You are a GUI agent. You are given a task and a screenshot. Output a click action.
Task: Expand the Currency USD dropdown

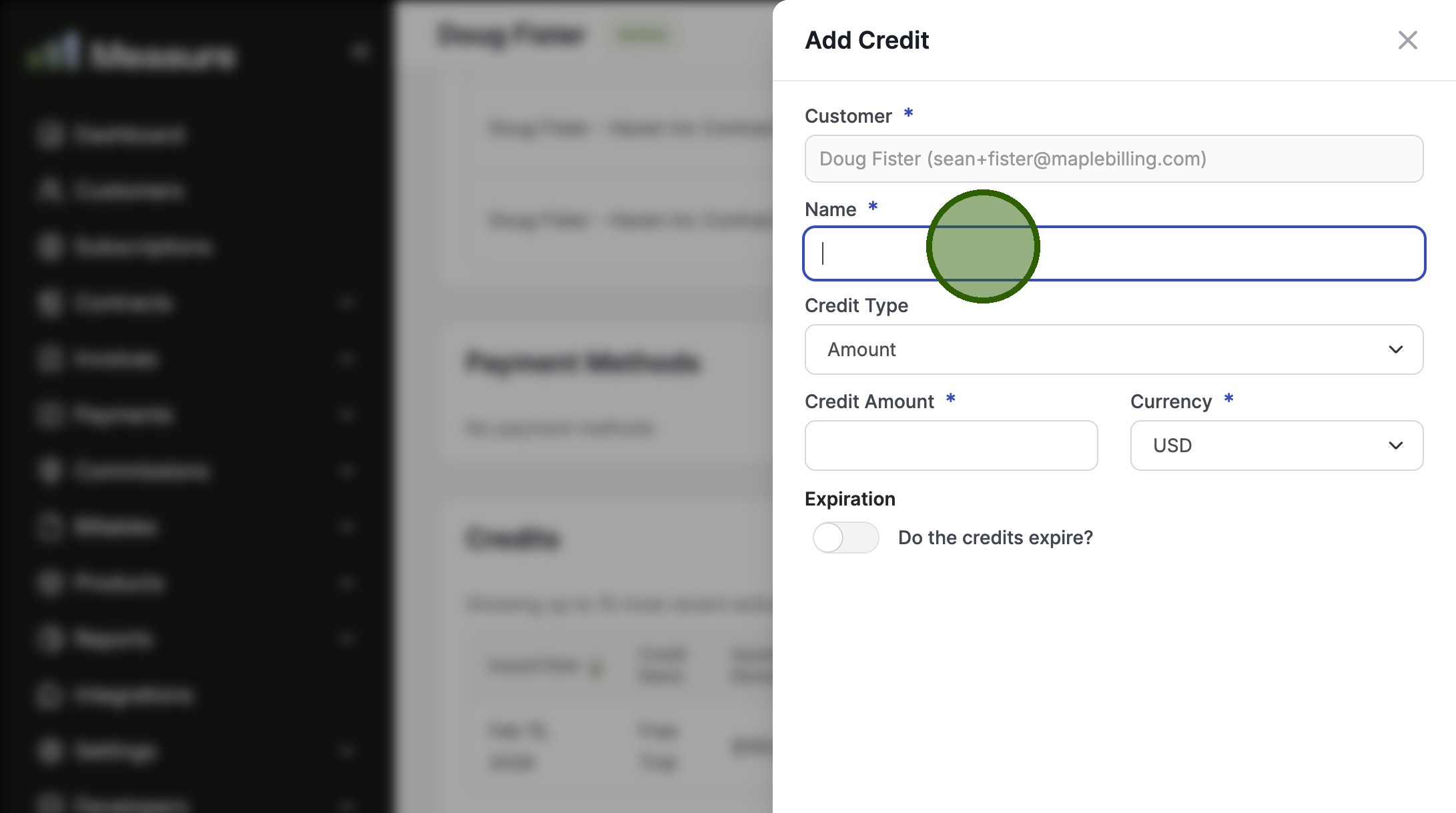coord(1276,446)
